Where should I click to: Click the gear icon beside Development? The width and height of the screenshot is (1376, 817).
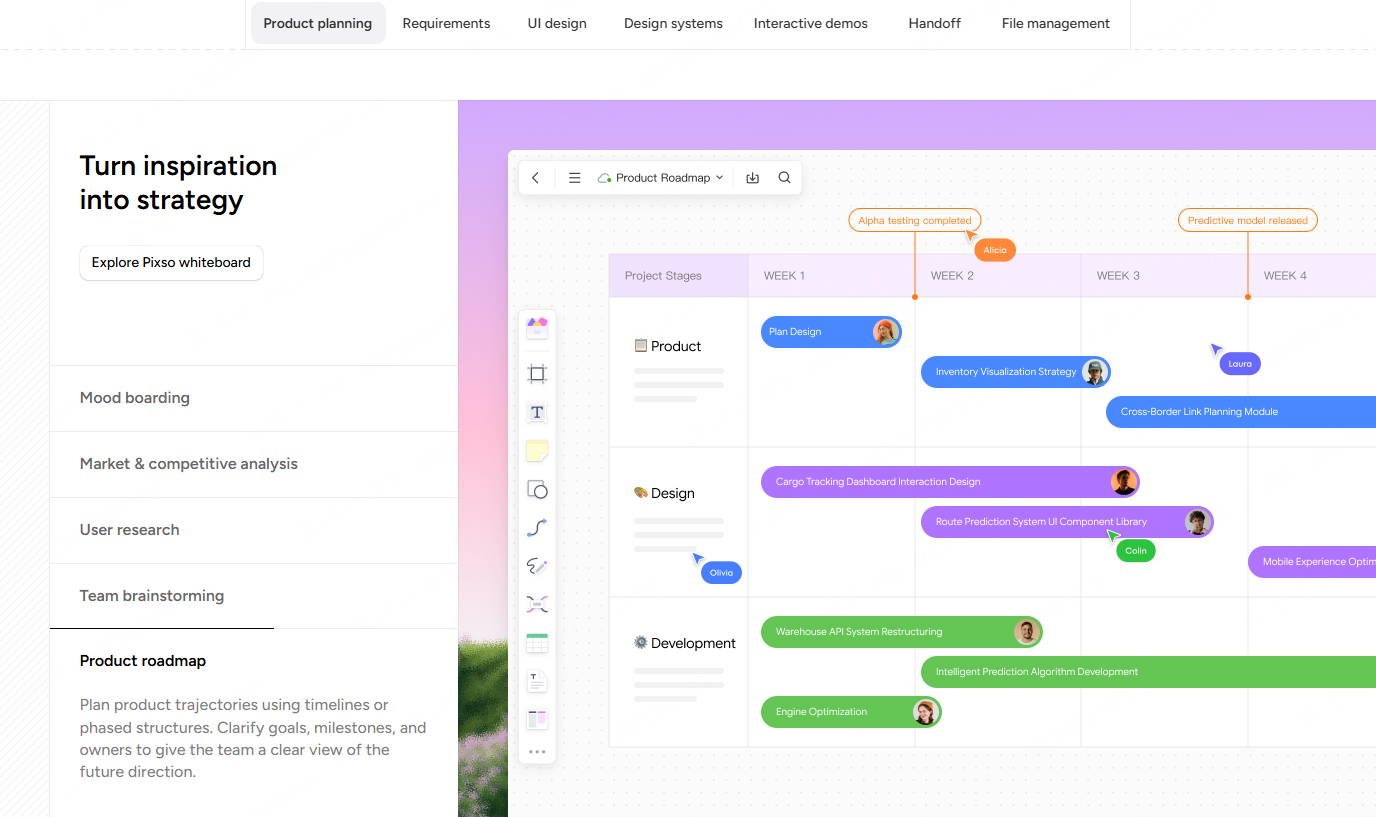coord(641,643)
